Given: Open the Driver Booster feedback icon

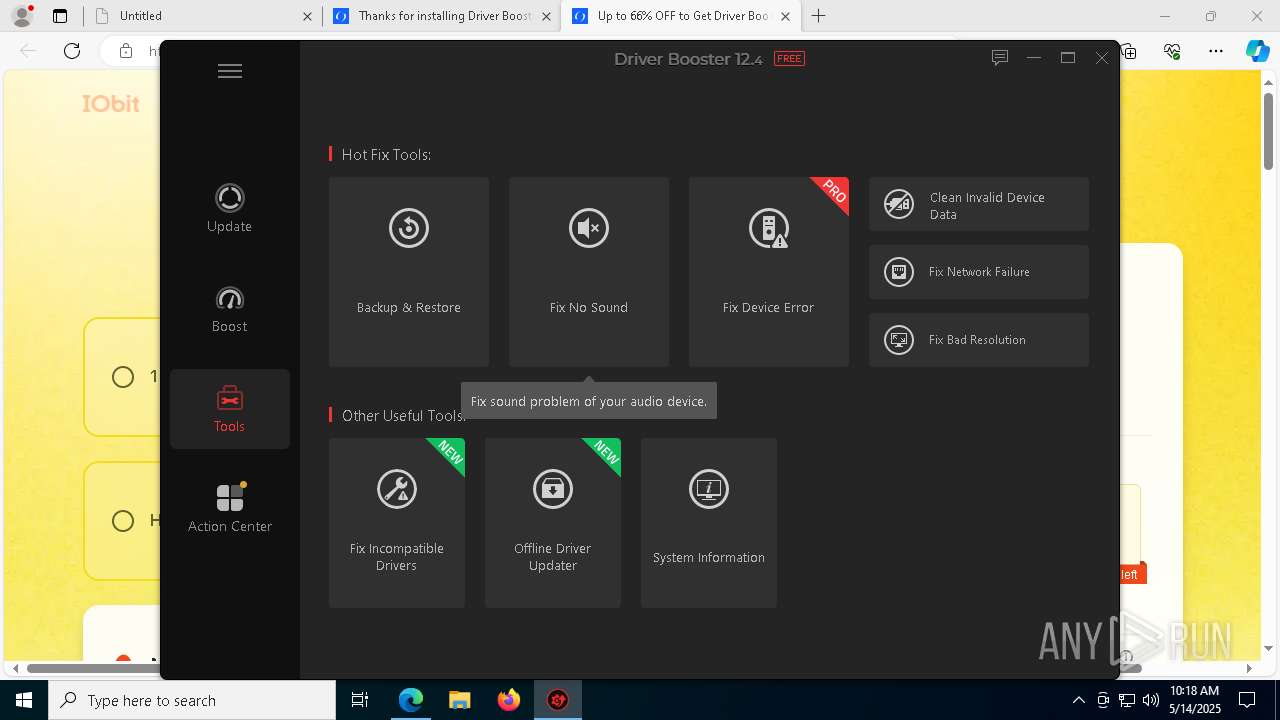Looking at the screenshot, I should click(x=999, y=58).
